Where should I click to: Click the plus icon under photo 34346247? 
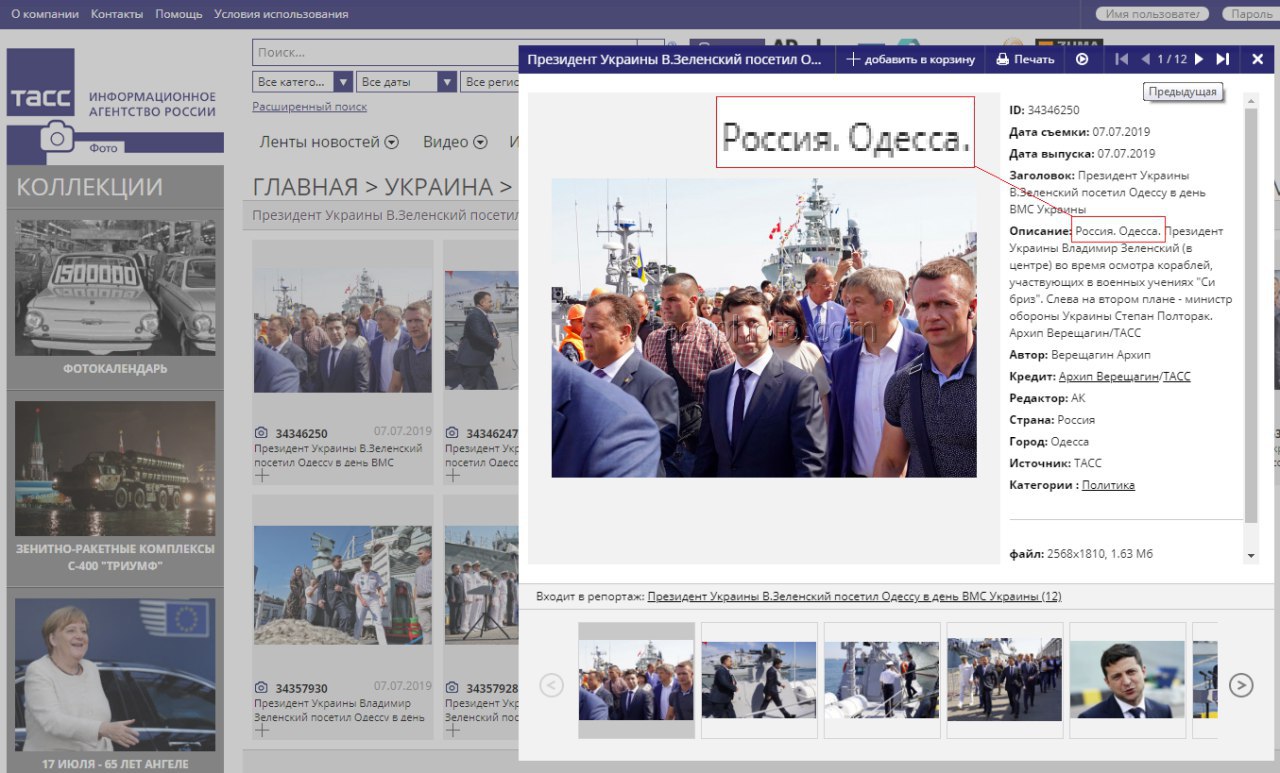click(453, 476)
